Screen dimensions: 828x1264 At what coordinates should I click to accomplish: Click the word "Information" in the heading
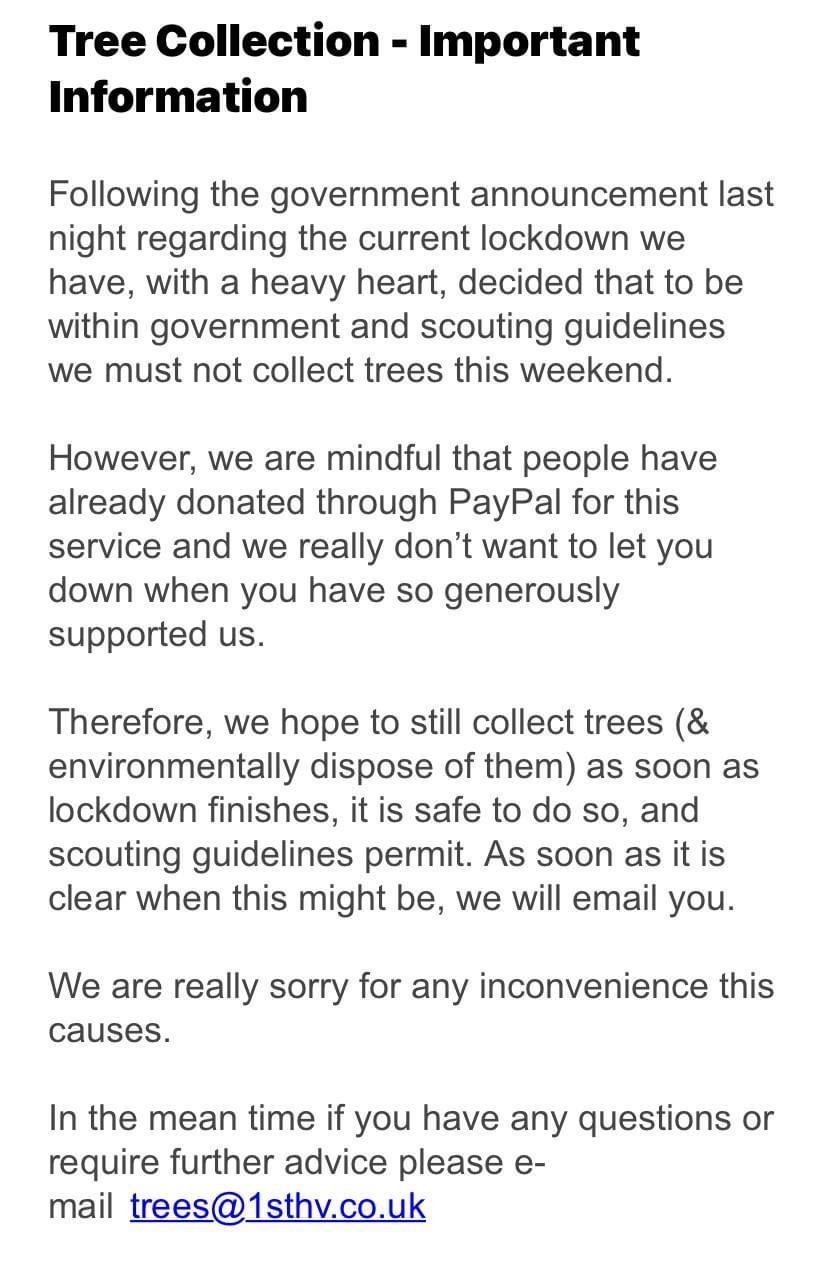pyautogui.click(x=178, y=97)
